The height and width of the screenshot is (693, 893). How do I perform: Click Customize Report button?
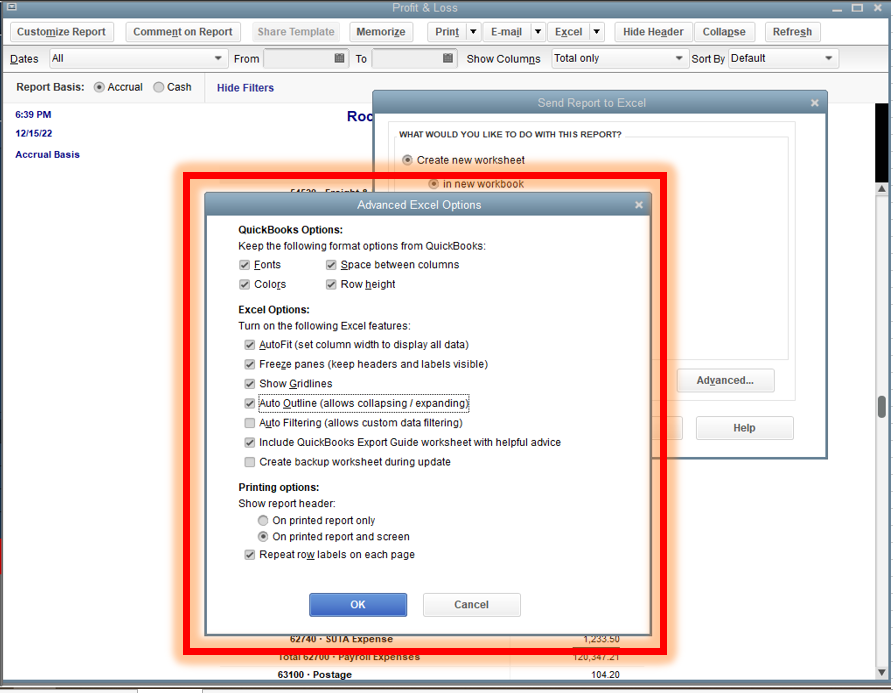coord(61,32)
